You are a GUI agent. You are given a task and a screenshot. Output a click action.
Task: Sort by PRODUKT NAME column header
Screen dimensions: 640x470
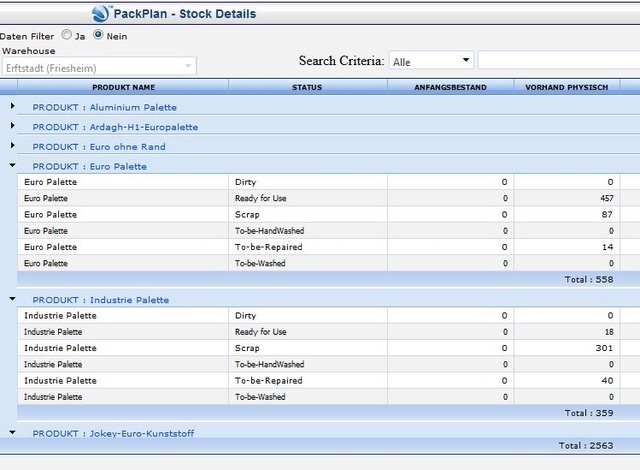[x=123, y=87]
